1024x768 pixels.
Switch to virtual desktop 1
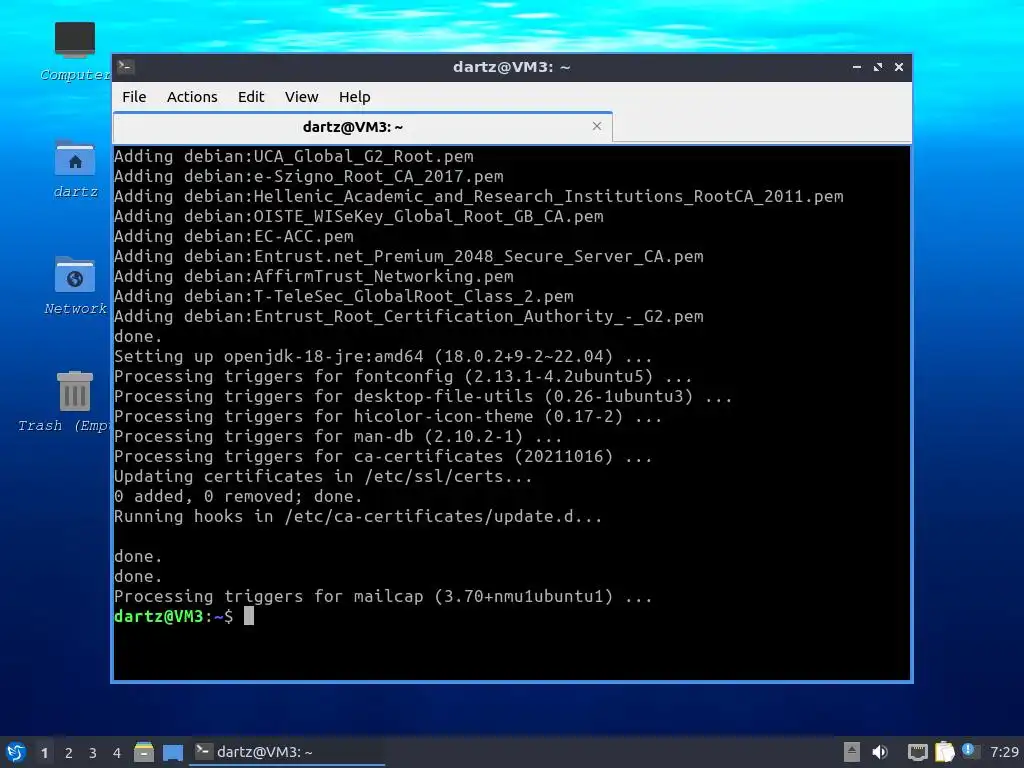click(44, 753)
